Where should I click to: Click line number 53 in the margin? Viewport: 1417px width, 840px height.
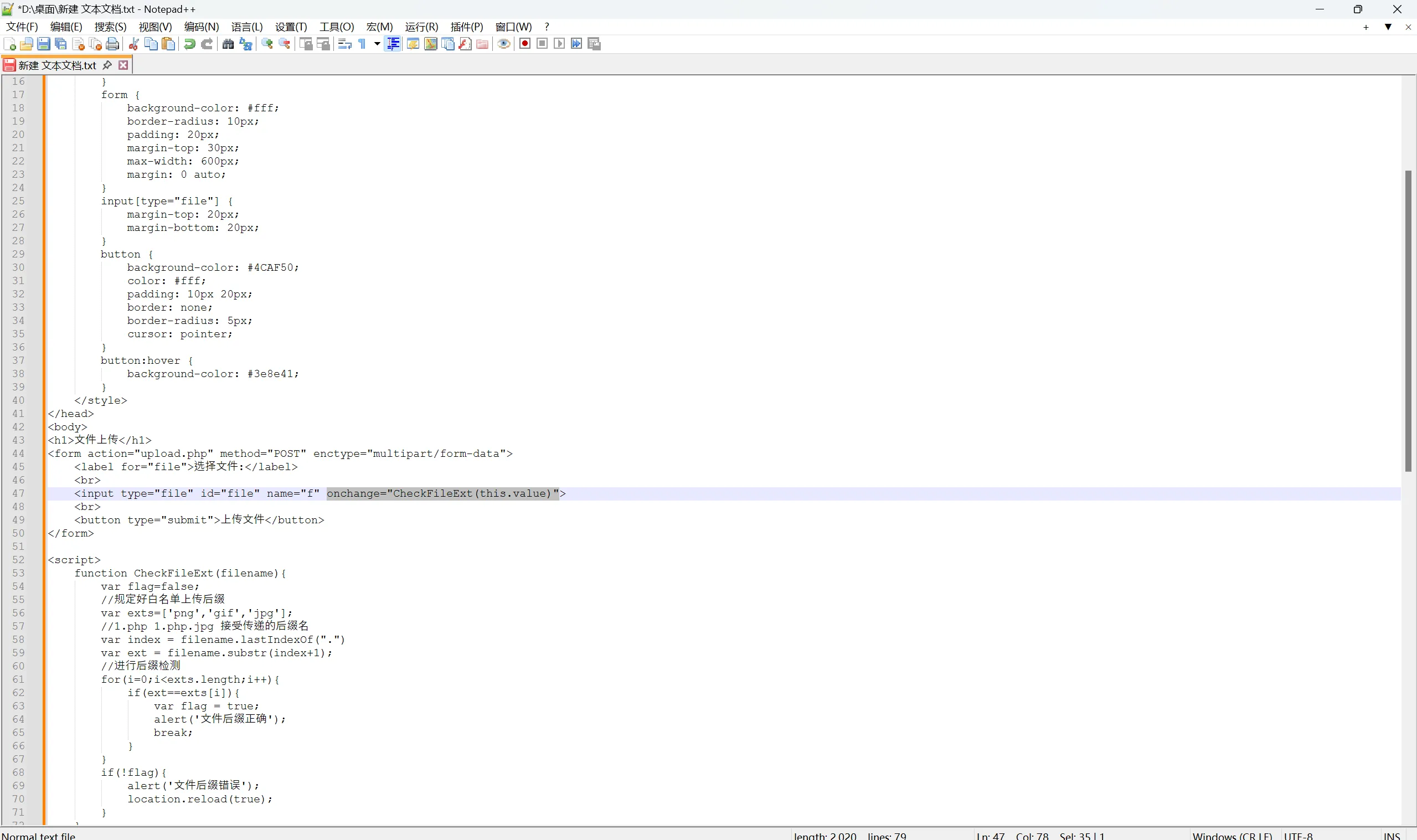(19, 573)
